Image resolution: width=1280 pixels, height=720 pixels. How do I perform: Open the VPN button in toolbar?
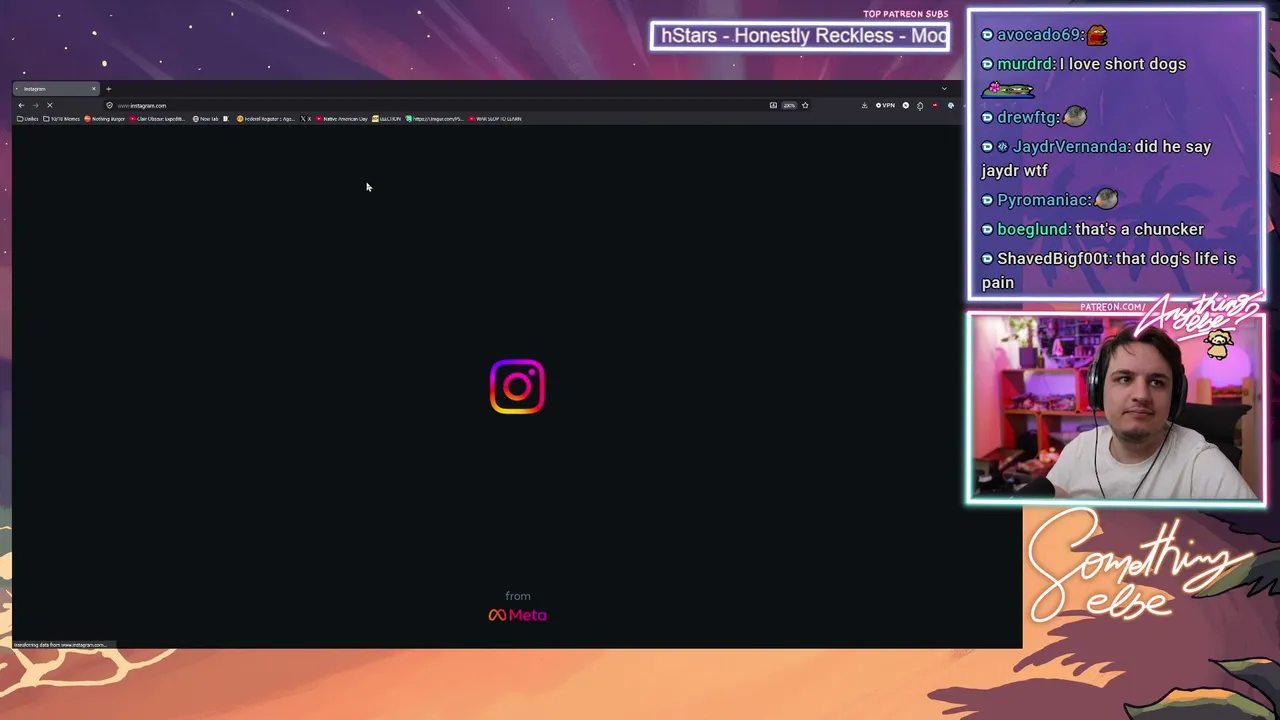[885, 105]
